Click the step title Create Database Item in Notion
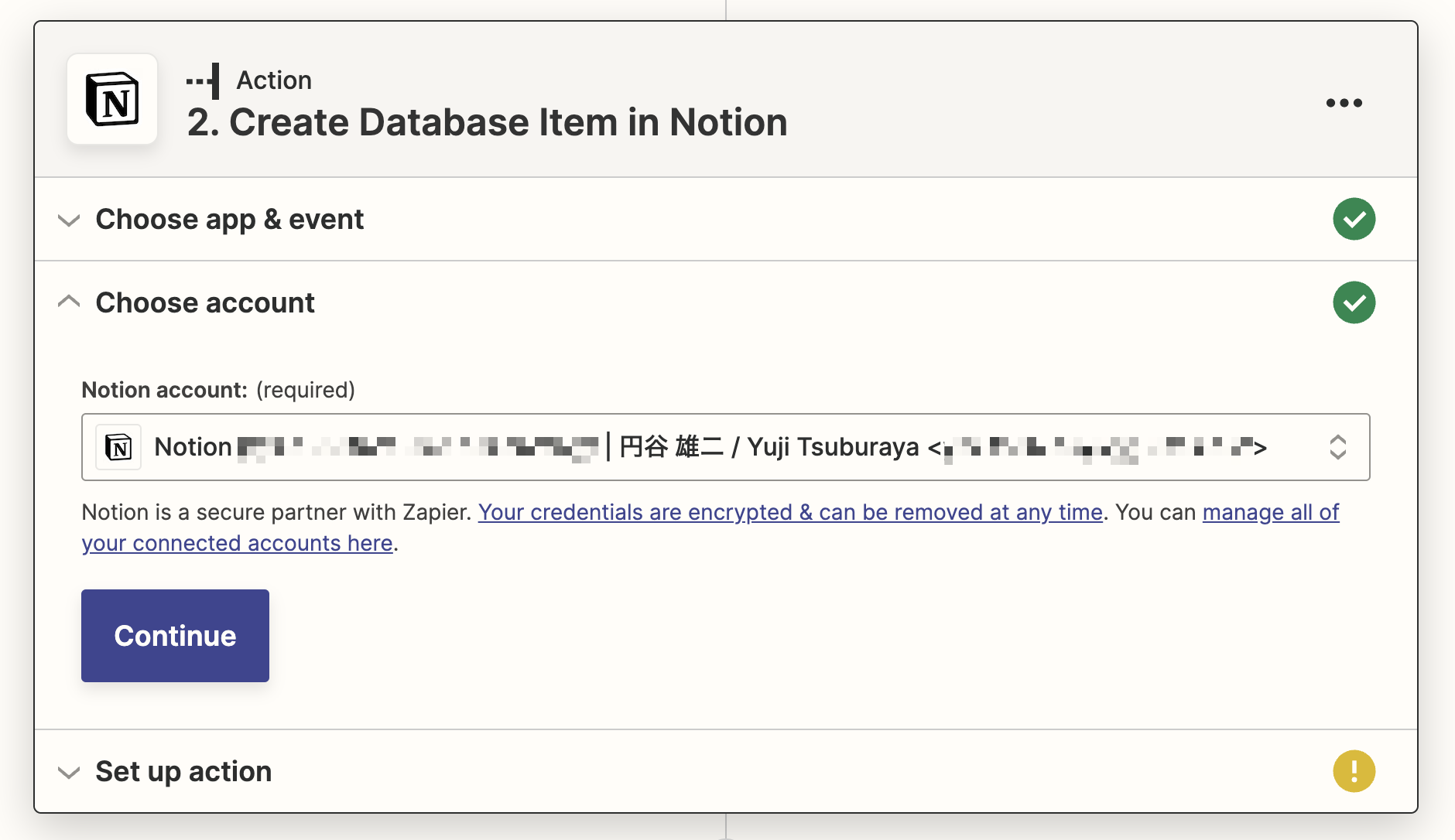 (488, 122)
